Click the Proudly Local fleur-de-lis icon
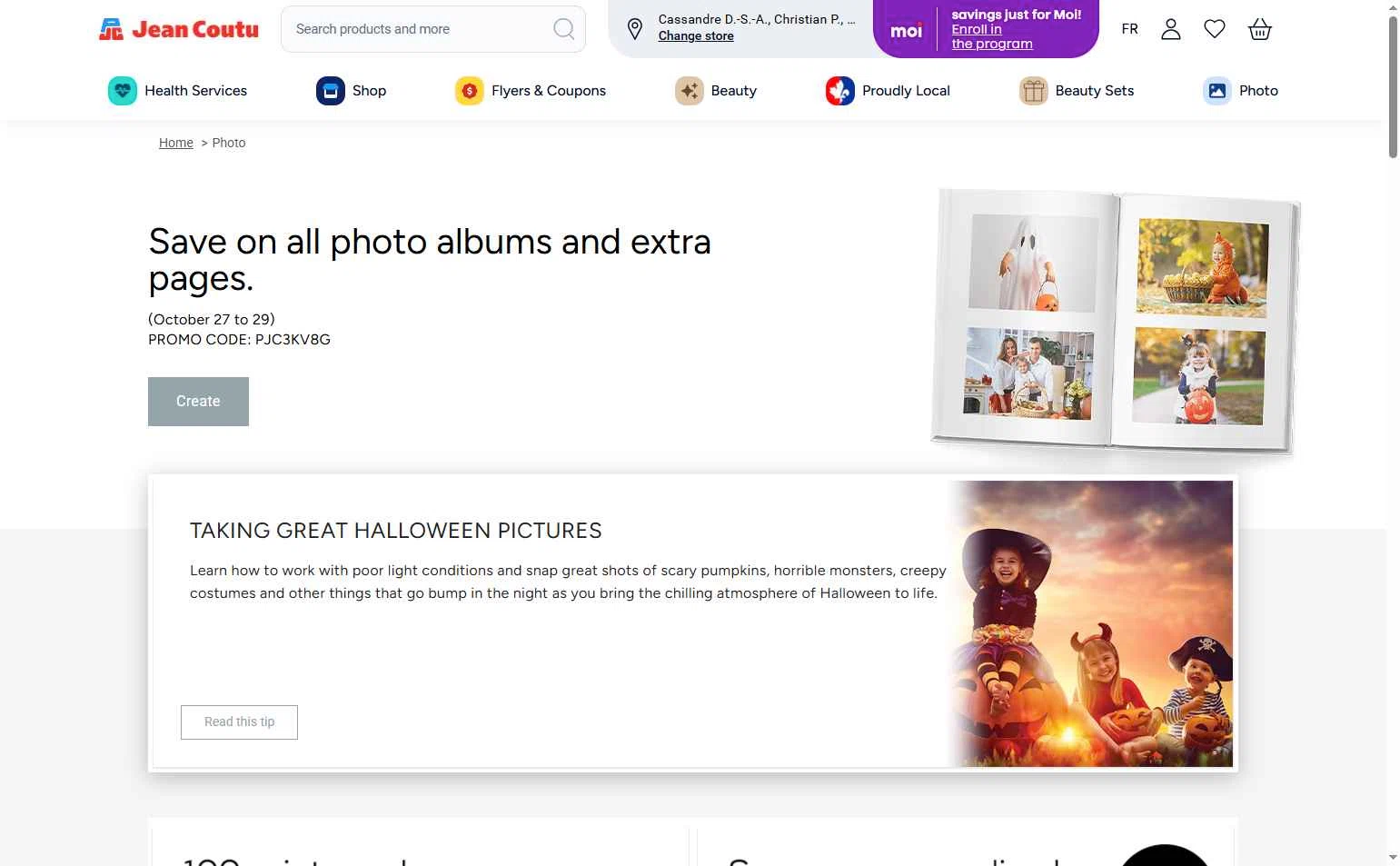 tap(840, 91)
